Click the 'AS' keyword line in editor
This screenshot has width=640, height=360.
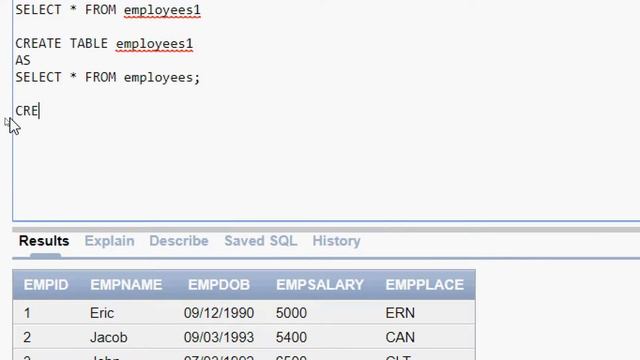pos(23,60)
